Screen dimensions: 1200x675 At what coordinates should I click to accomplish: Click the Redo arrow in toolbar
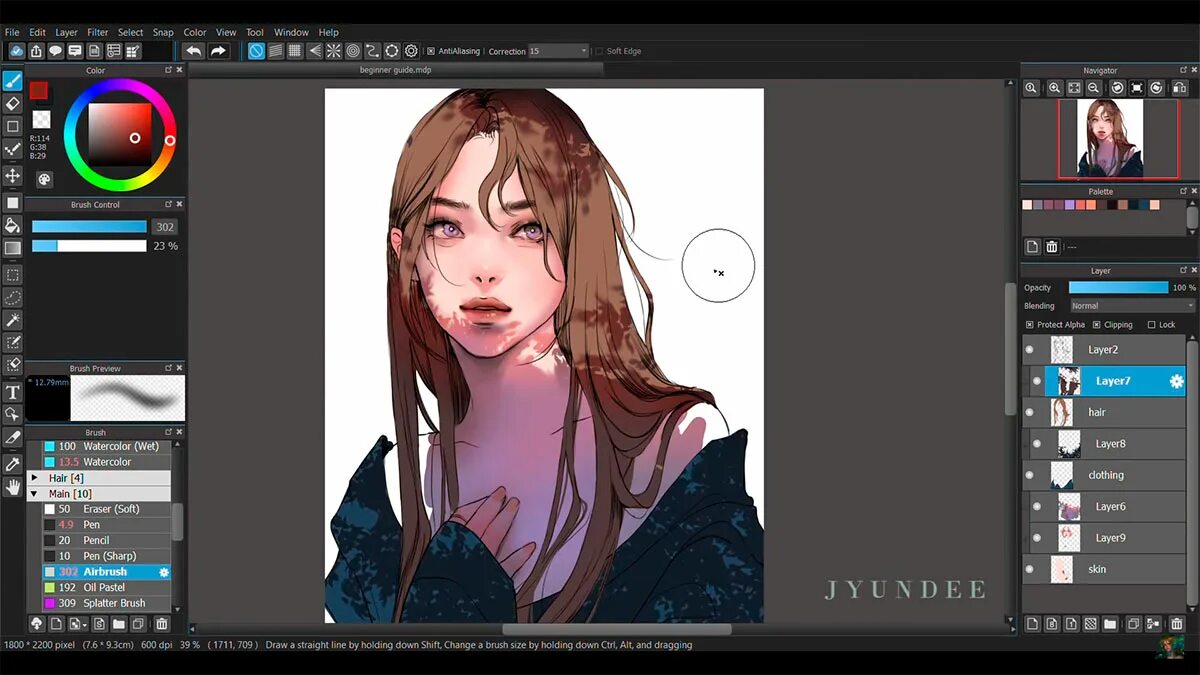[x=218, y=51]
